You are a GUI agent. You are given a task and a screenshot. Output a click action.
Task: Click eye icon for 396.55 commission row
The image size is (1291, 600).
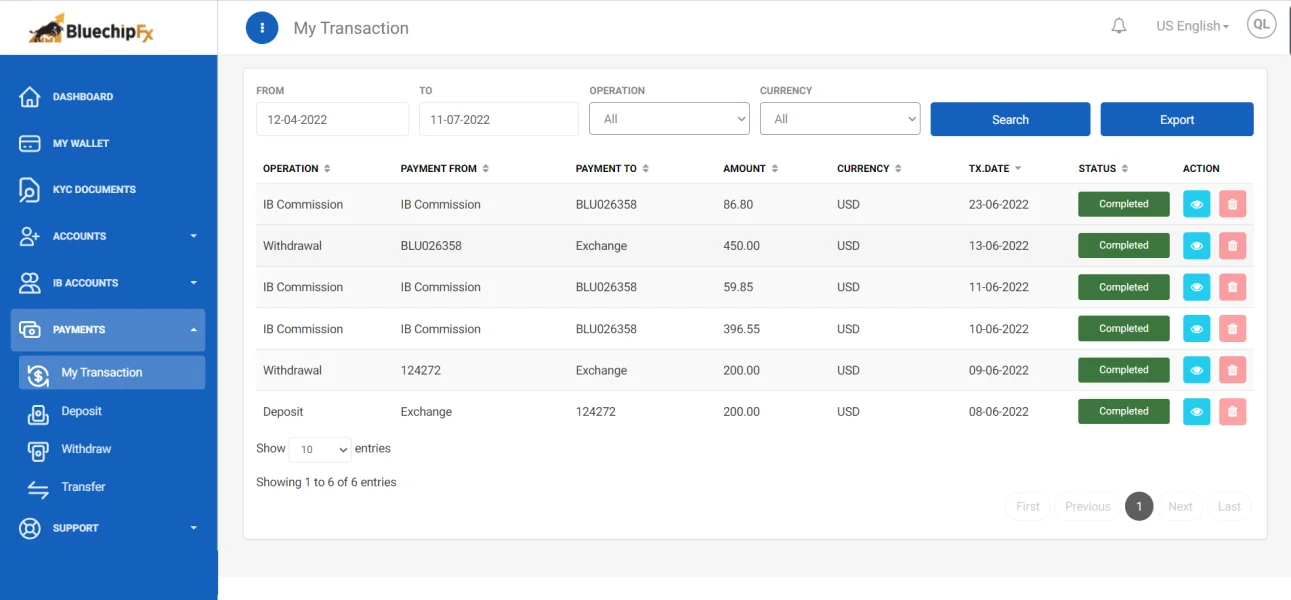[x=1196, y=329]
